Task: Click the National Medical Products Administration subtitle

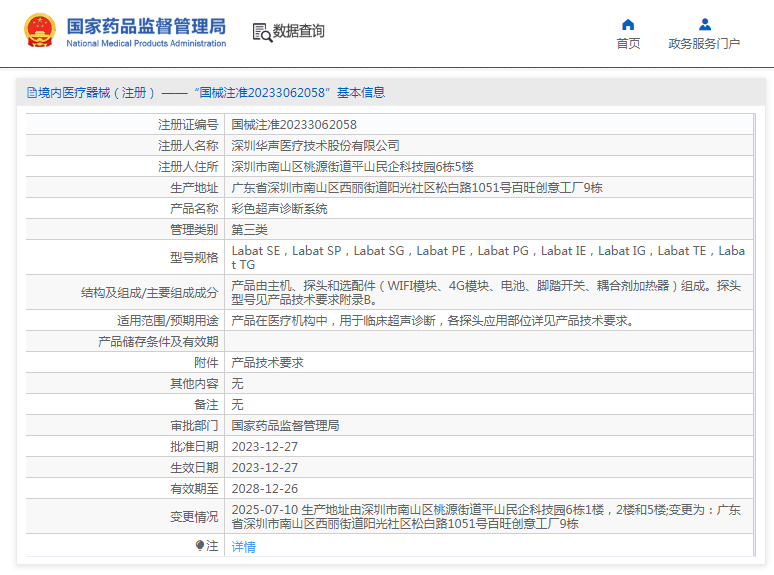Action: (x=146, y=43)
